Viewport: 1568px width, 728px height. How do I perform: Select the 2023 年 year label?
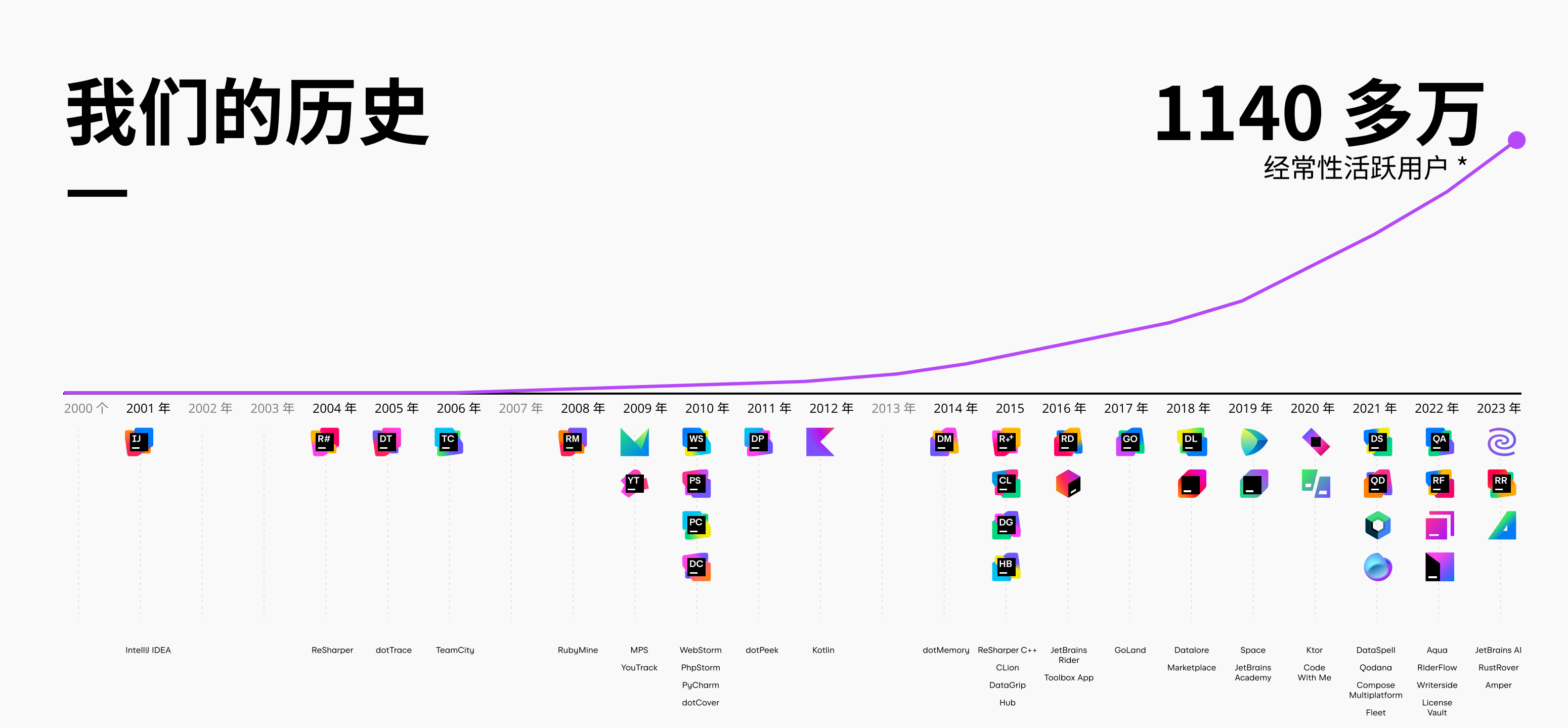click(1499, 408)
